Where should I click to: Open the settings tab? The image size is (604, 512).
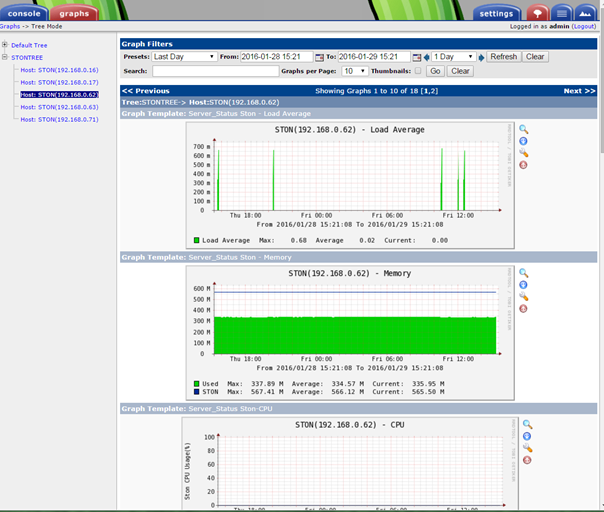497,13
